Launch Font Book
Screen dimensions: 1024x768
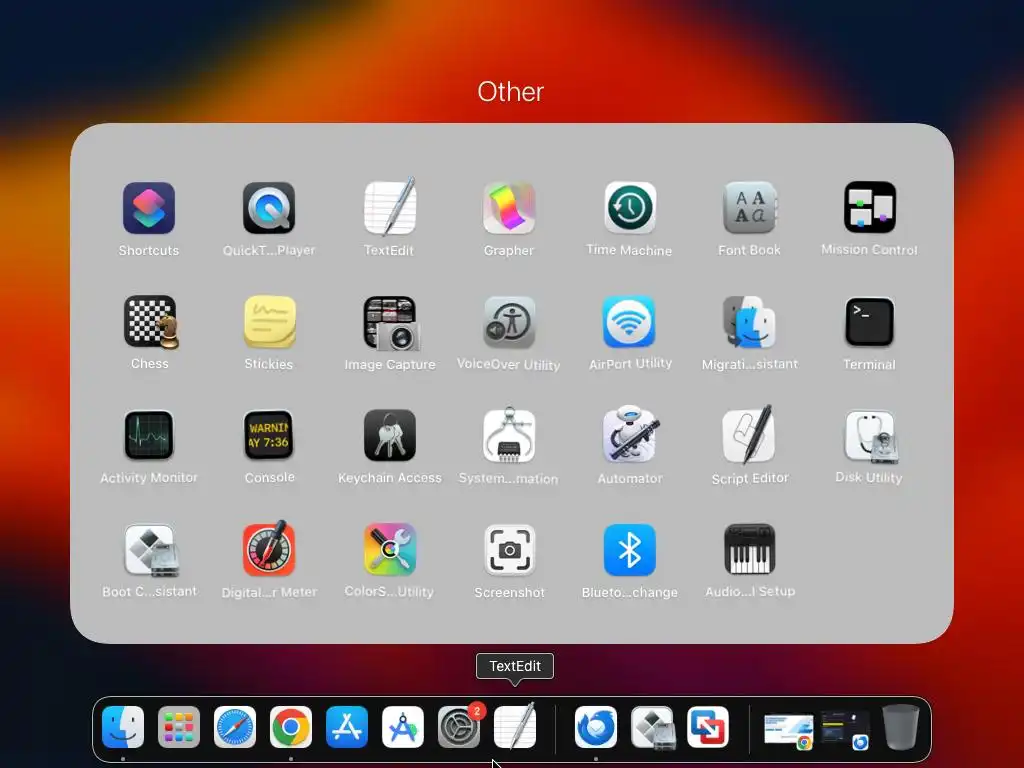pos(750,208)
